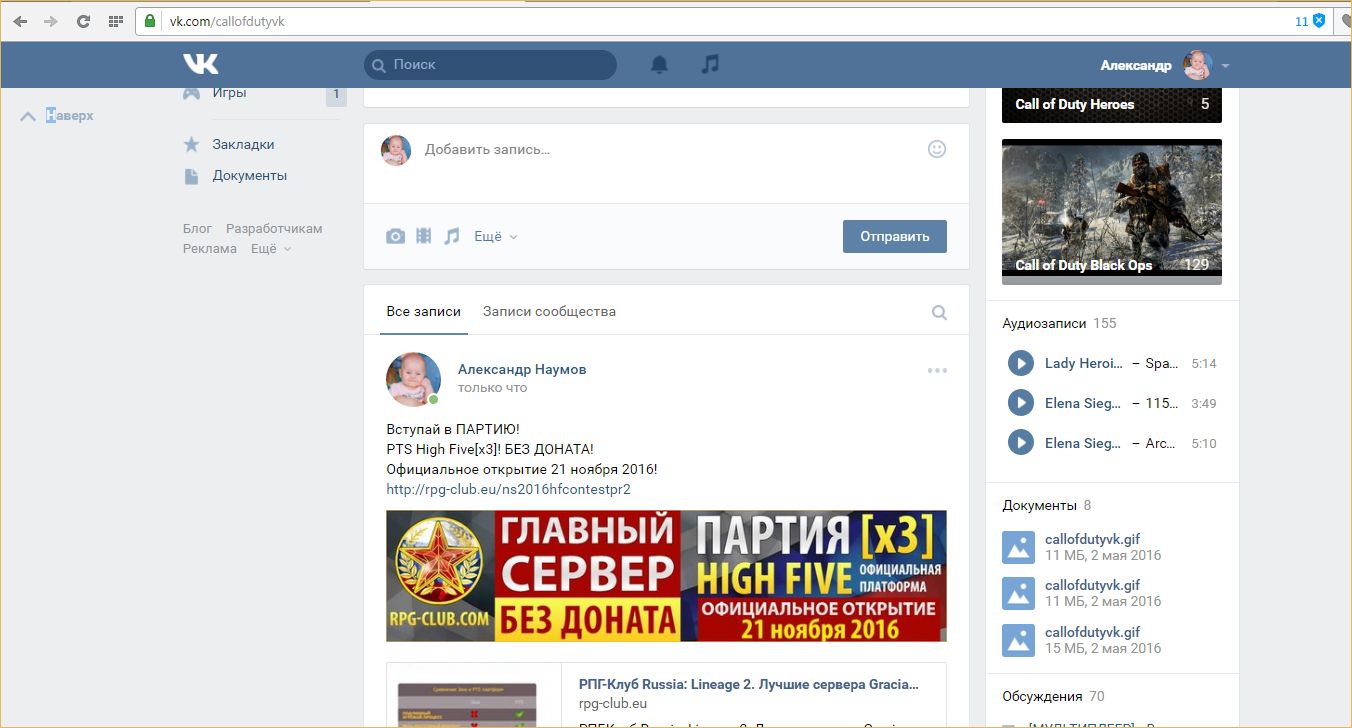Switch to the Записи сообщества tab
This screenshot has width=1352, height=728.
pos(549,311)
